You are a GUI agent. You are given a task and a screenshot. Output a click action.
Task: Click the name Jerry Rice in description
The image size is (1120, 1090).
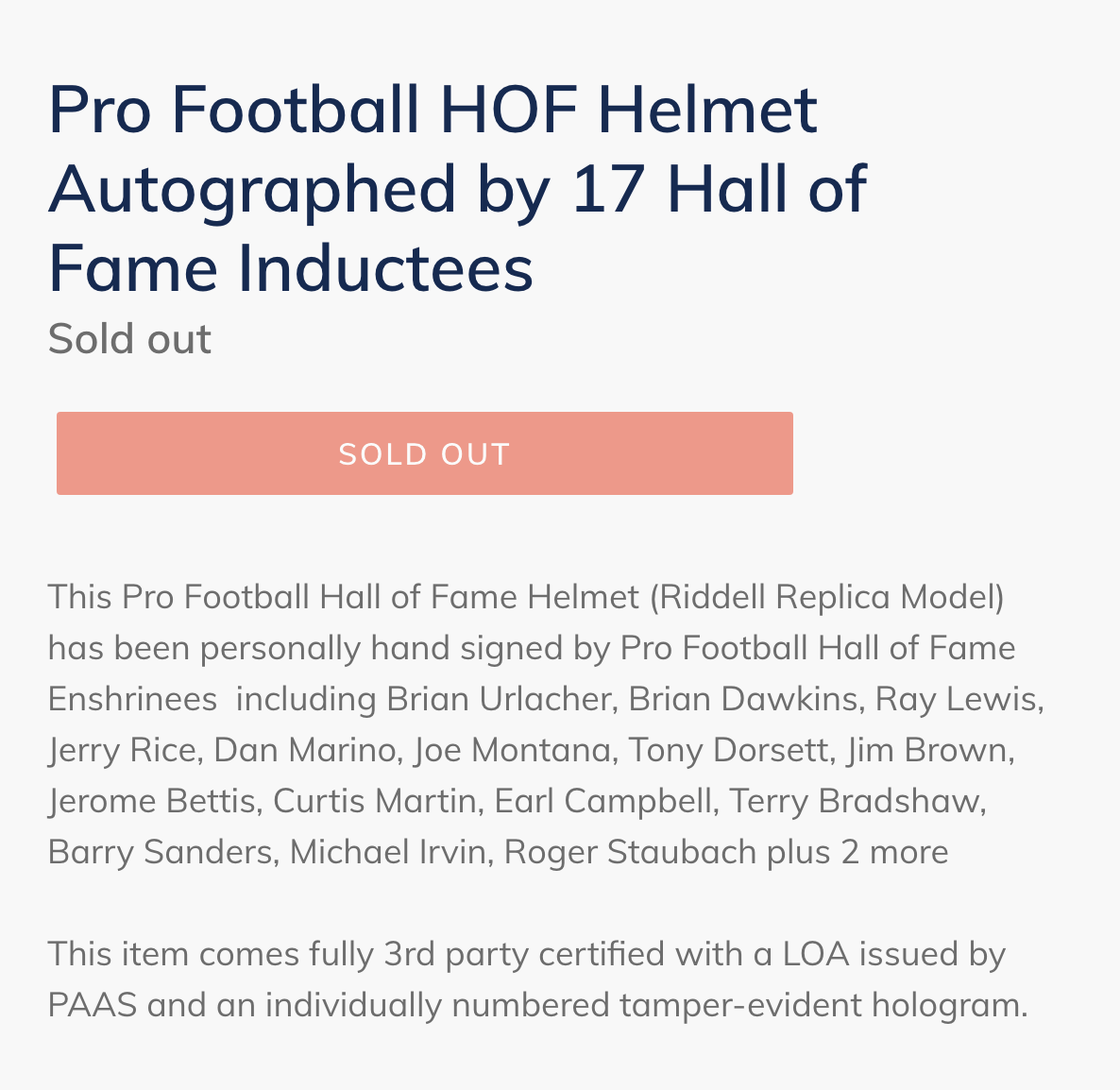point(121,750)
